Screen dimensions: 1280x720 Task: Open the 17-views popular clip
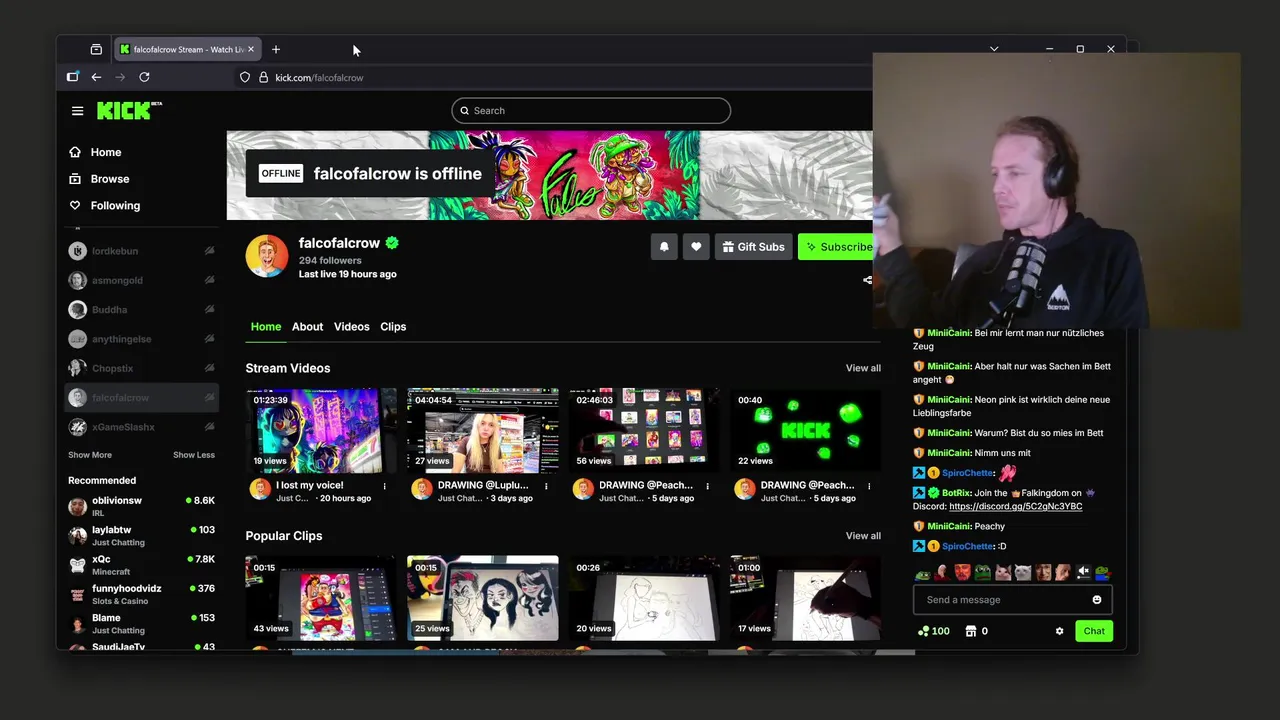pos(806,598)
